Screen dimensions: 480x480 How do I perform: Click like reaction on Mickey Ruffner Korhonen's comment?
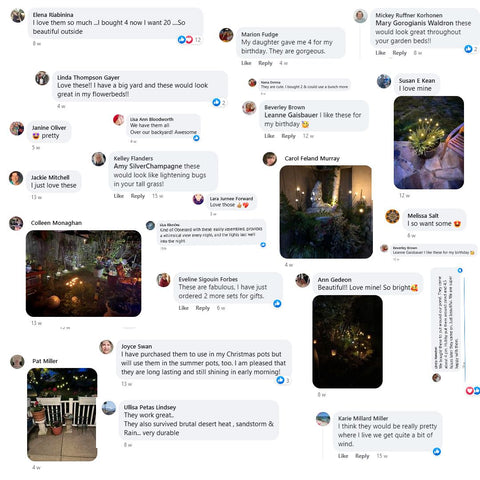(x=468, y=49)
